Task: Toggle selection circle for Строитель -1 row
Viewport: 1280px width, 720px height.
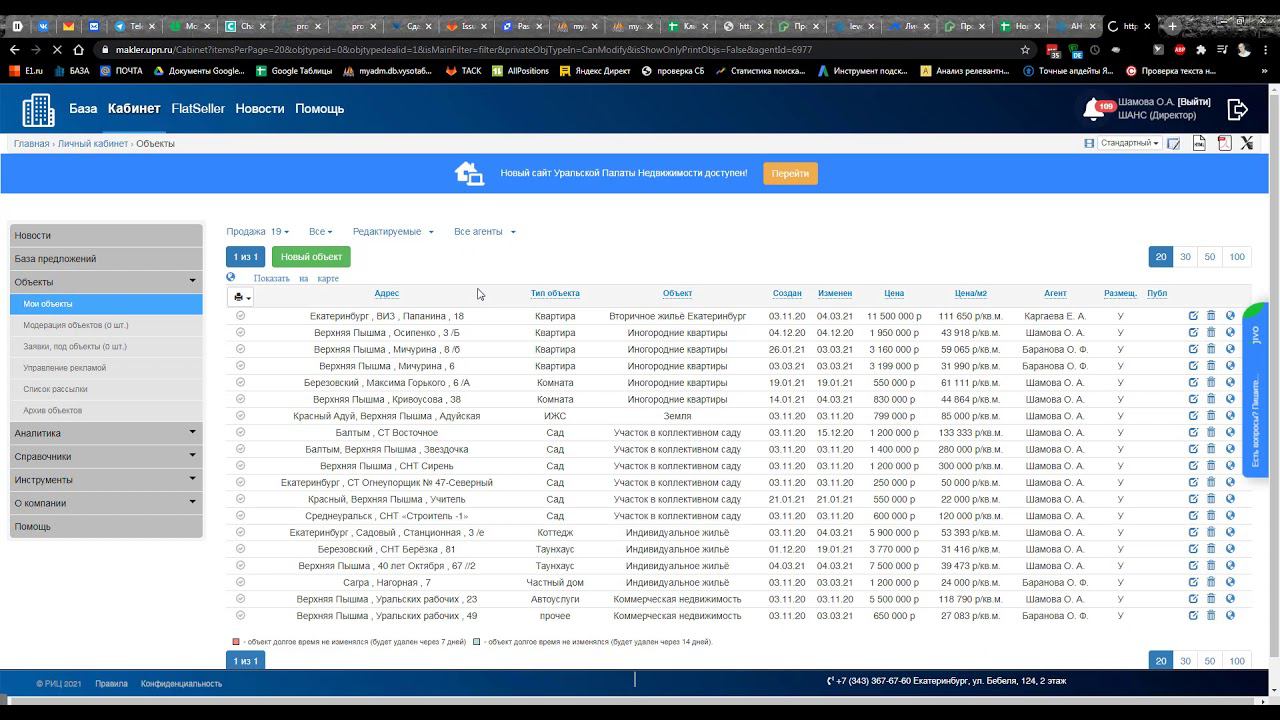Action: [x=240, y=516]
